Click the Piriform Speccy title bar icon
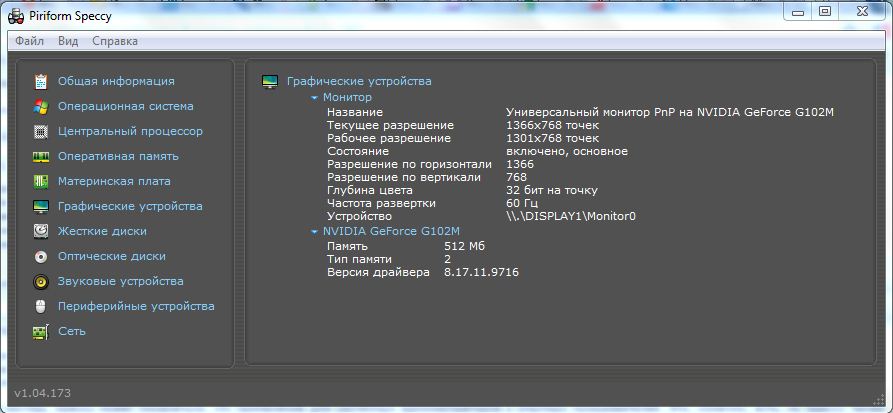This screenshot has height=413, width=893. point(16,14)
